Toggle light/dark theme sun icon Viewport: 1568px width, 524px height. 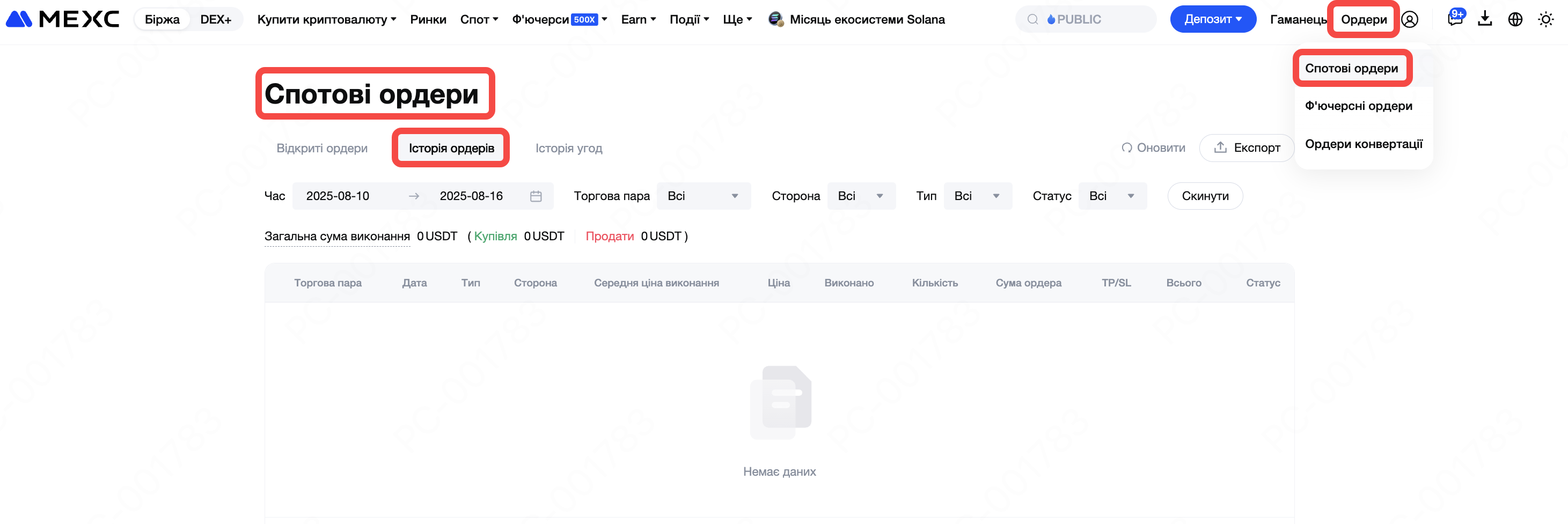pos(1545,19)
